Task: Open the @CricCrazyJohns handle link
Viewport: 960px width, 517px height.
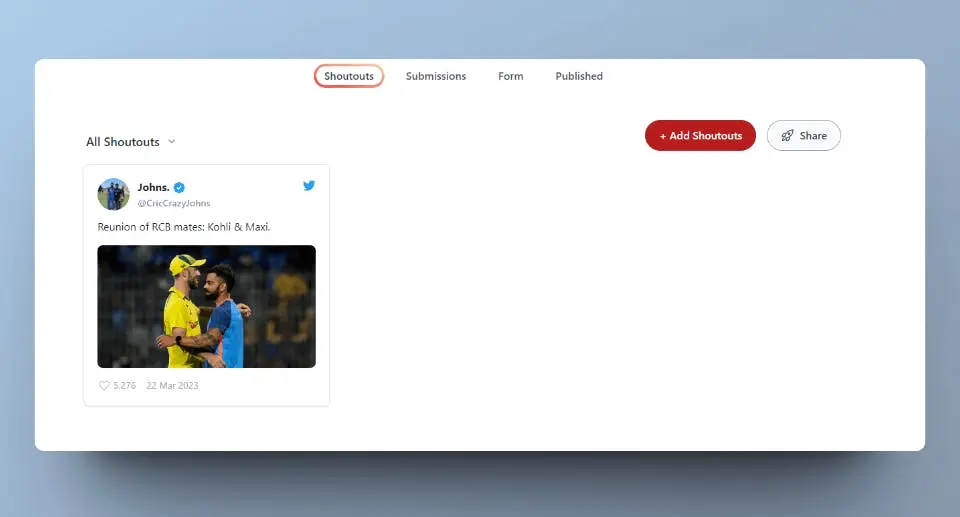Action: point(174,203)
